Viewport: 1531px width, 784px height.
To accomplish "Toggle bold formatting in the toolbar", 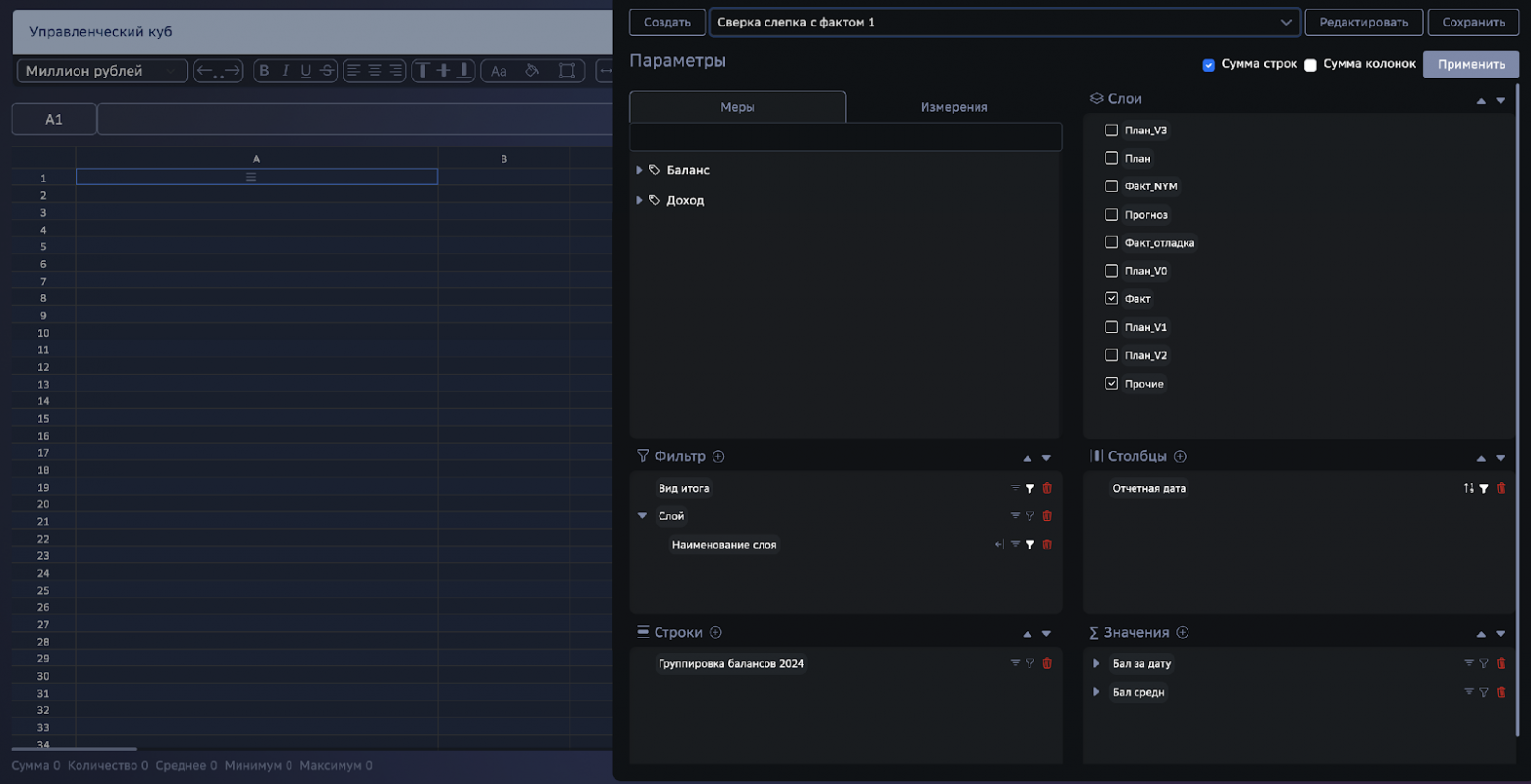I will [264, 71].
